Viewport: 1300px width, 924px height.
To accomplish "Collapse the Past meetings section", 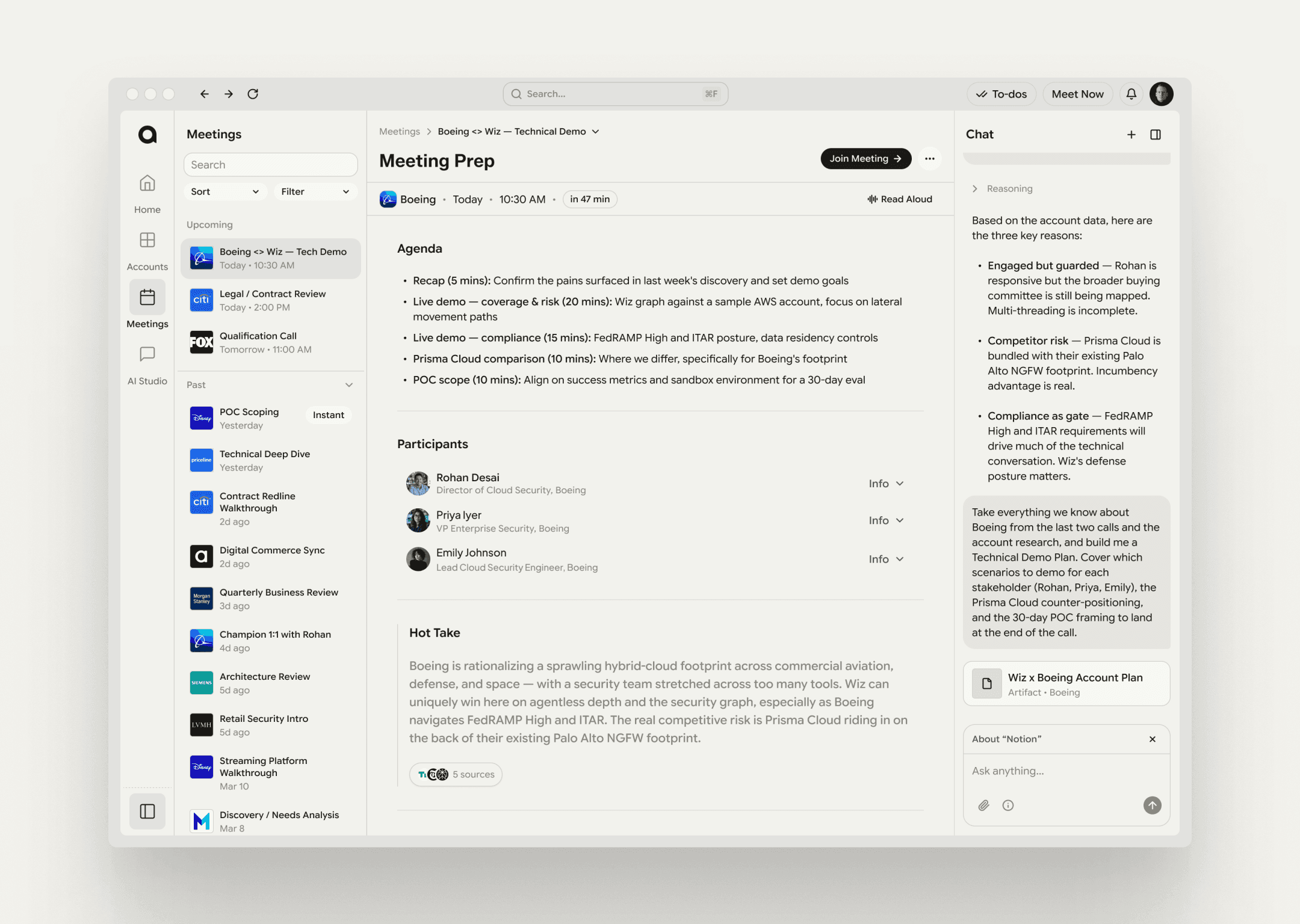I will click(349, 385).
